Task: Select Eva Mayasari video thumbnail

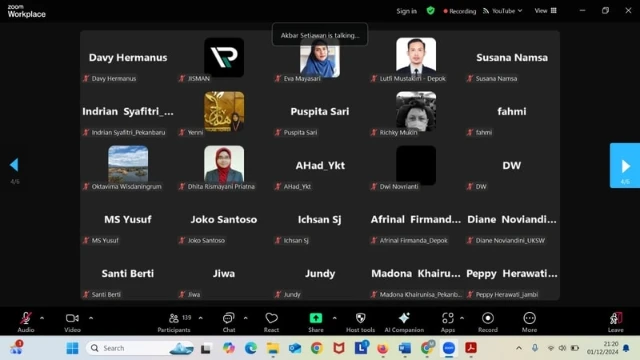Action: pyautogui.click(x=320, y=59)
